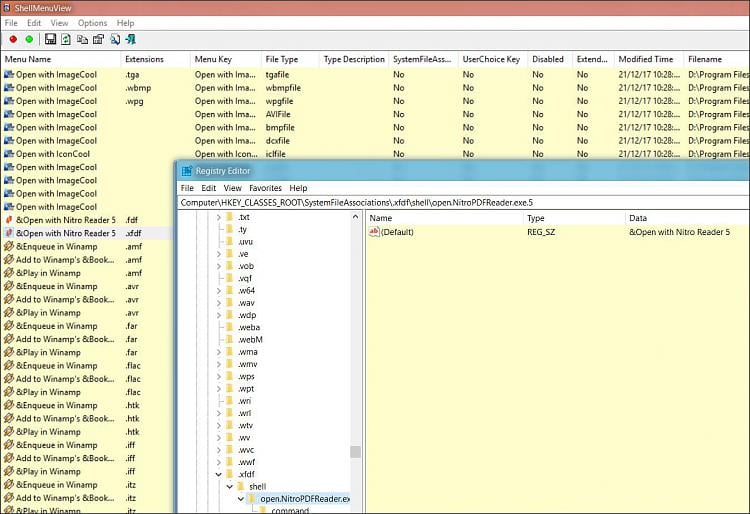750x514 pixels.
Task: Open the Options menu in ShellMenuView
Action: coord(92,22)
